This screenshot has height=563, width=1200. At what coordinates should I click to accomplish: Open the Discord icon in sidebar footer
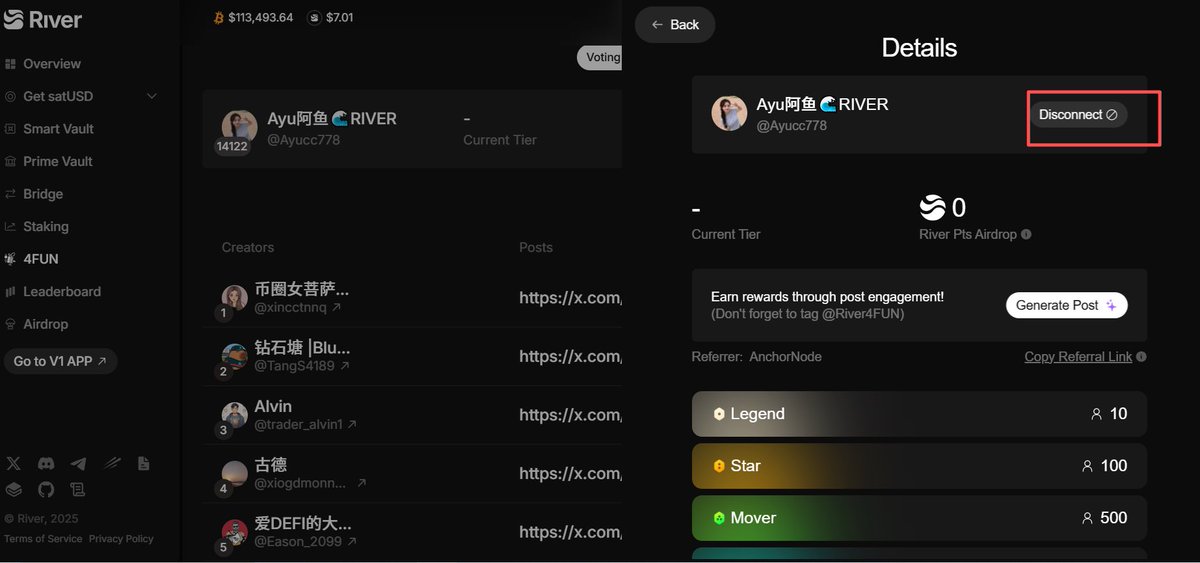click(45, 464)
